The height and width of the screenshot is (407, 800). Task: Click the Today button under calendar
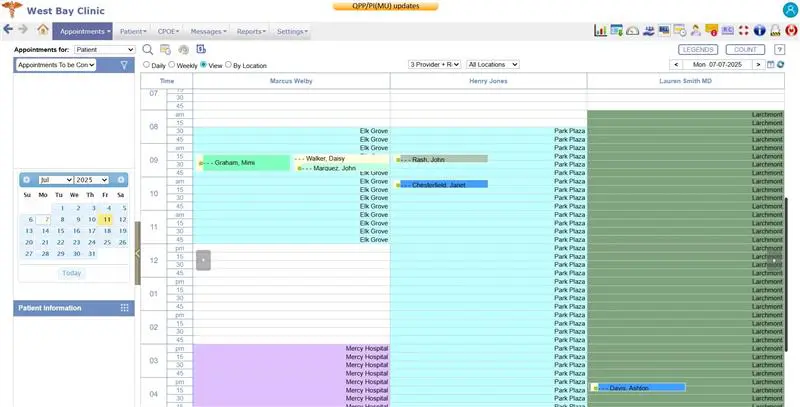72,273
